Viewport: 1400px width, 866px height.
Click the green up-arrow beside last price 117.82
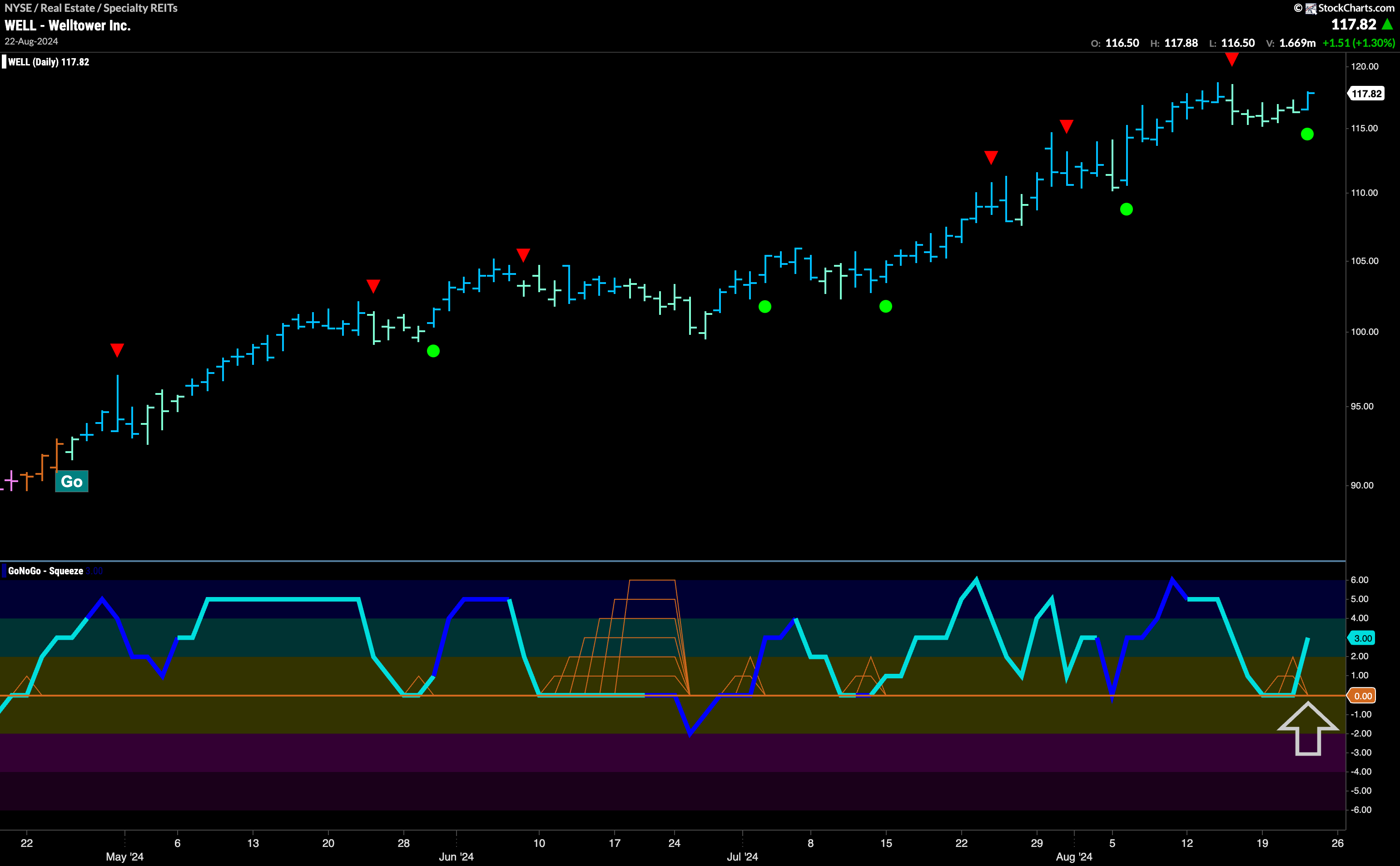coord(1387,24)
